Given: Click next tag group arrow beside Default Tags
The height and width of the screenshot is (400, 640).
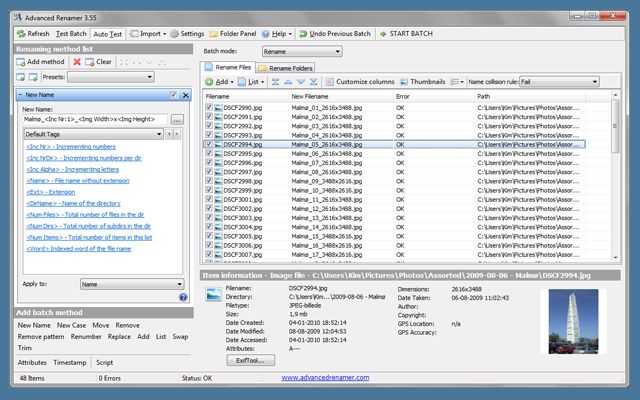Looking at the screenshot, I should pos(177,134).
